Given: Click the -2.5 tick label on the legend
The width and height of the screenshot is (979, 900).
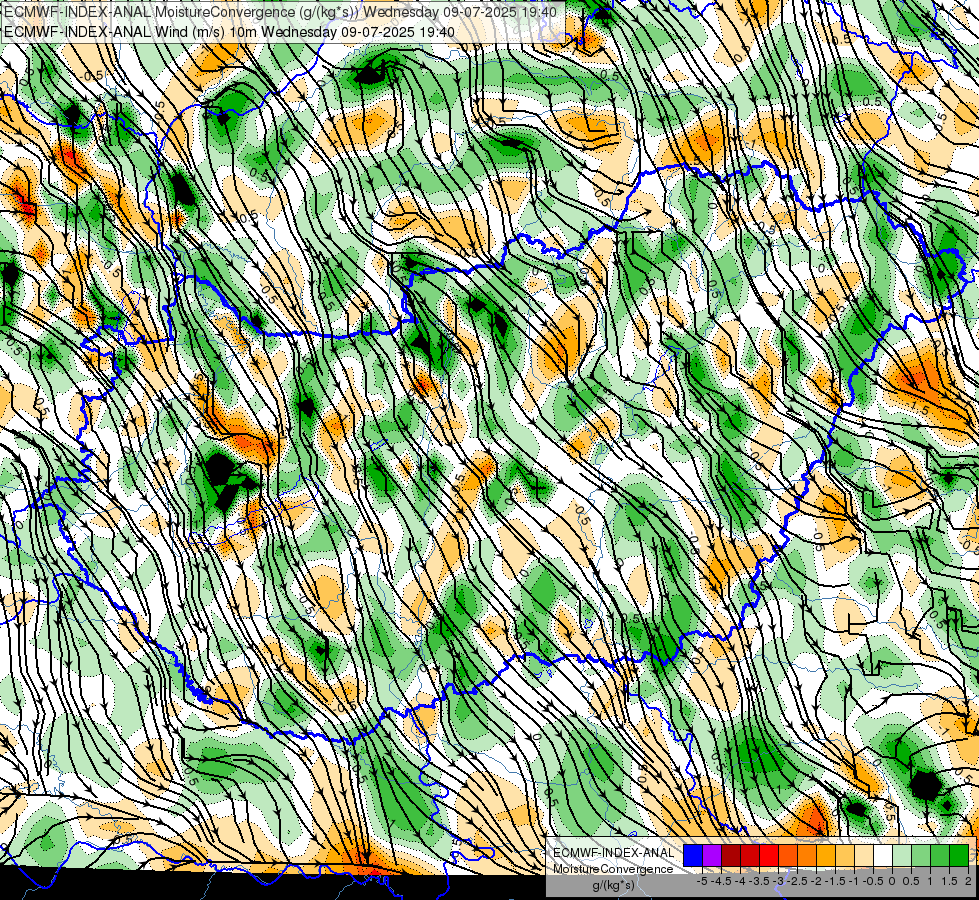Looking at the screenshot, I should pyautogui.click(x=797, y=881).
